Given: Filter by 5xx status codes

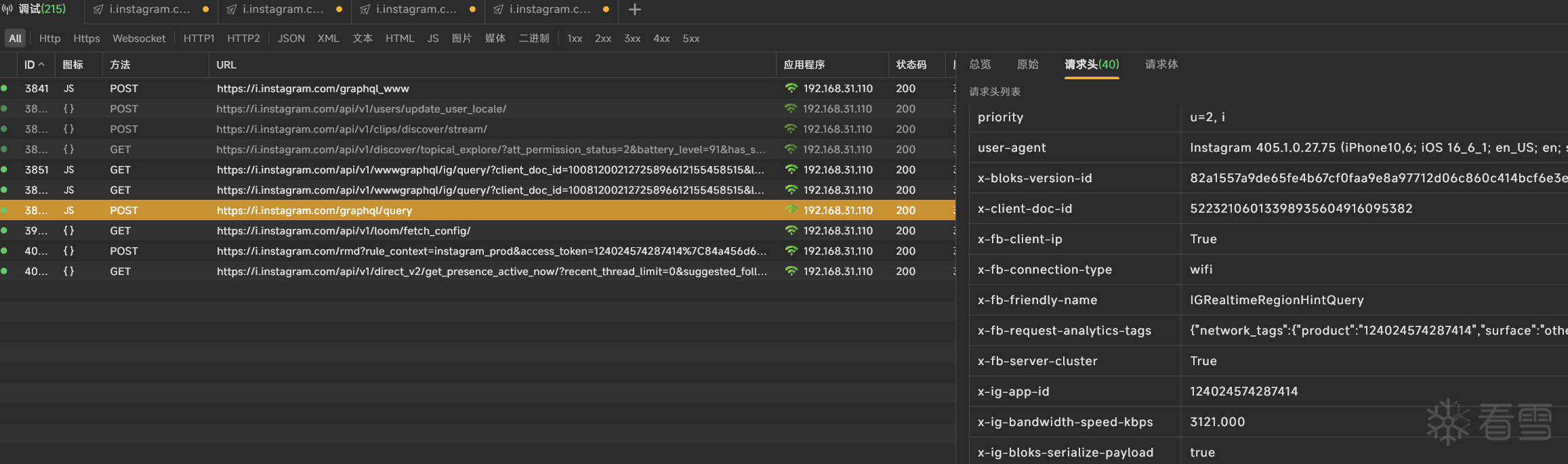Looking at the screenshot, I should point(691,39).
